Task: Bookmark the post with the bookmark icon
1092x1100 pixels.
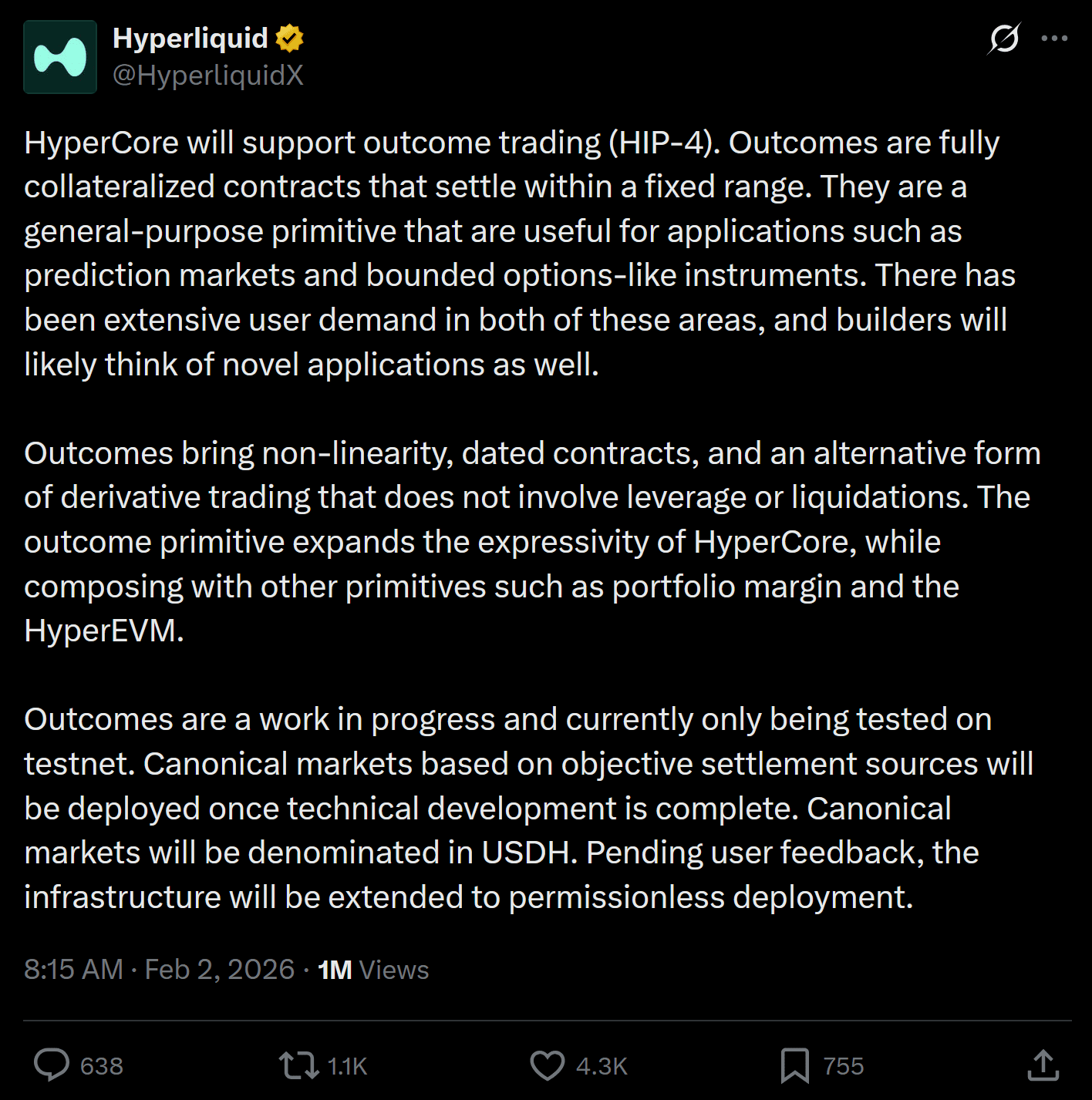Action: 794,1065
